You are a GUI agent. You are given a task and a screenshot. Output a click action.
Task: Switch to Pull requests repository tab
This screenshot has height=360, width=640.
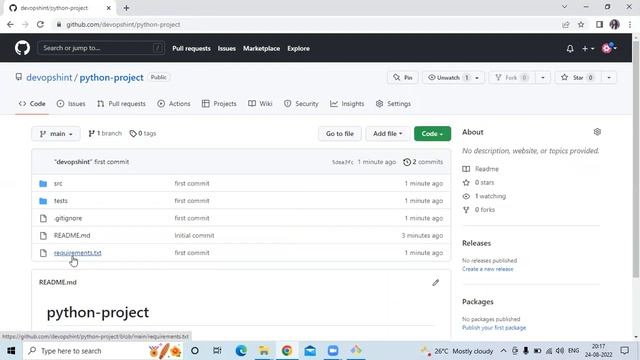(121, 104)
